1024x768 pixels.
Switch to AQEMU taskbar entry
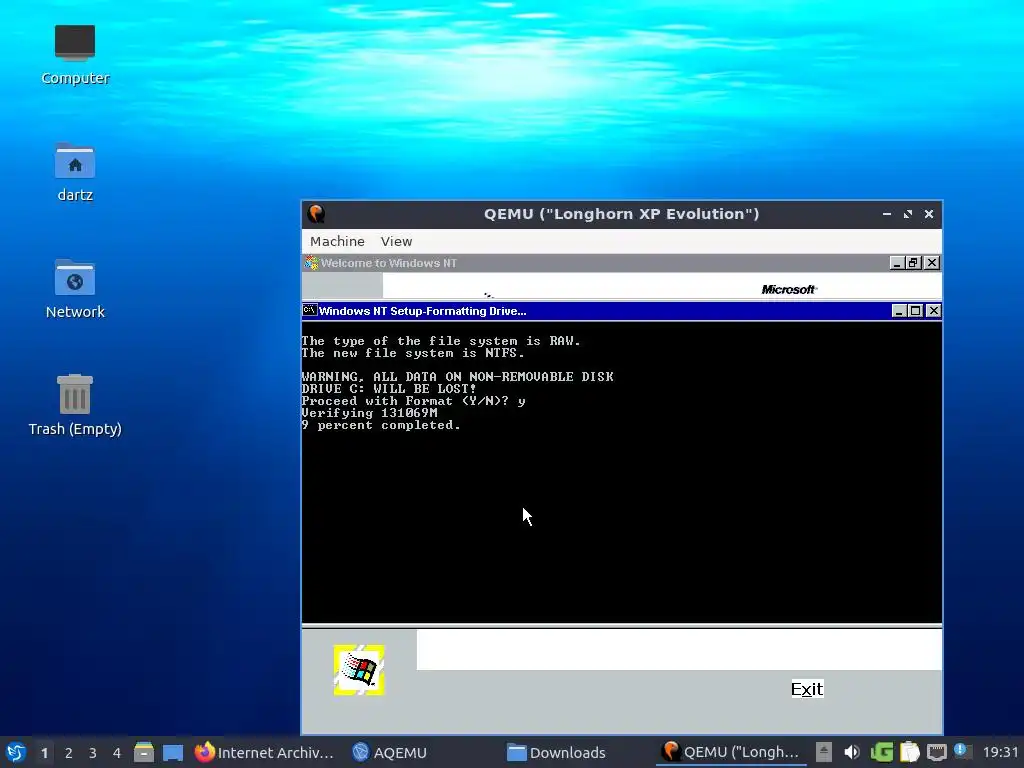click(389, 752)
